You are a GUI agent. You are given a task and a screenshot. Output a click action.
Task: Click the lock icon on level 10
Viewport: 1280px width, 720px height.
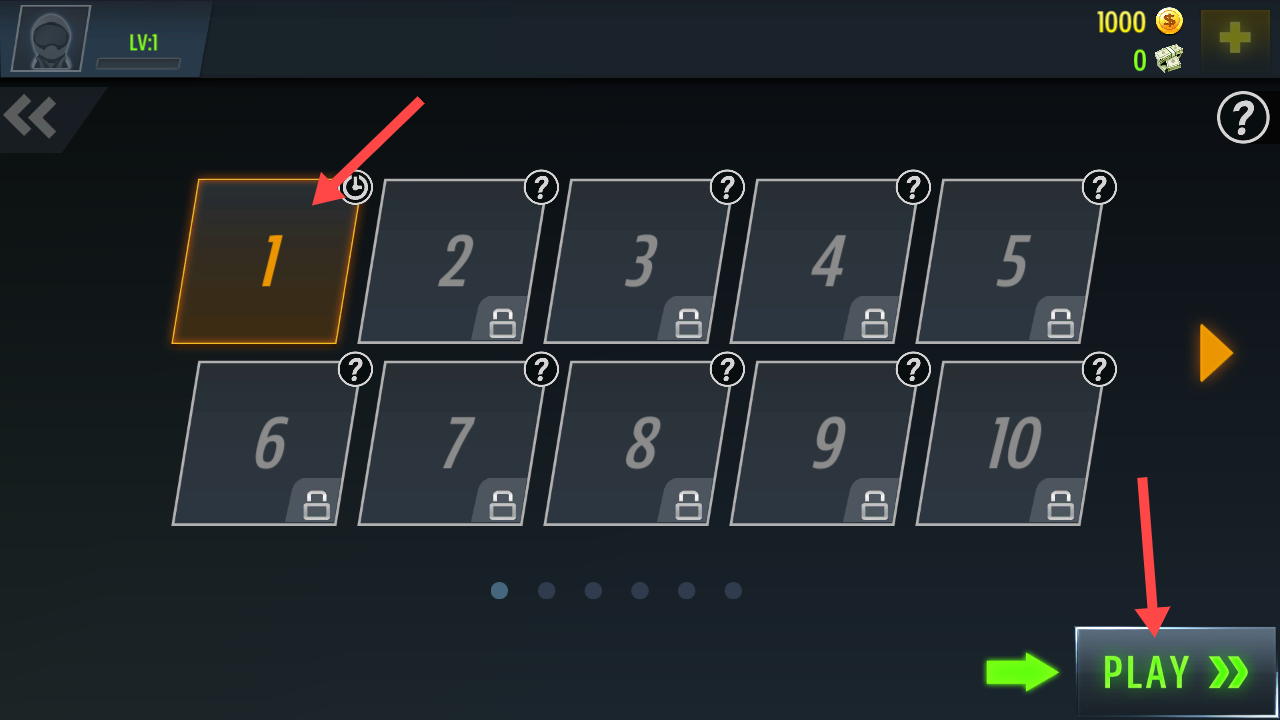coord(1060,505)
